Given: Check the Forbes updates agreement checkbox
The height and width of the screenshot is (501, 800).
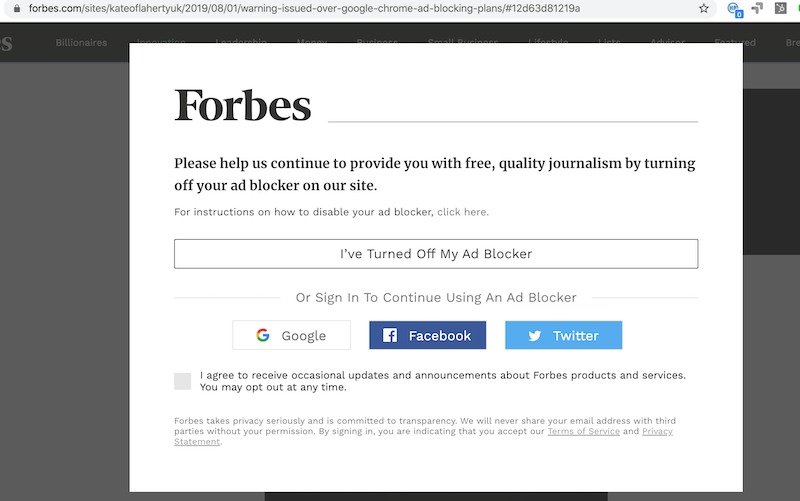Looking at the screenshot, I should click(x=183, y=381).
